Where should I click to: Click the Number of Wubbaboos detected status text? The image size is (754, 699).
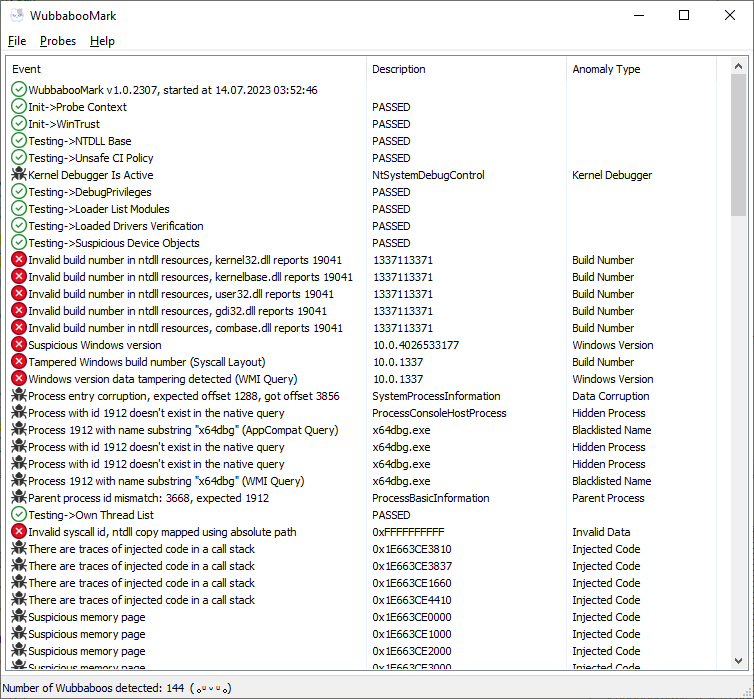point(117,688)
